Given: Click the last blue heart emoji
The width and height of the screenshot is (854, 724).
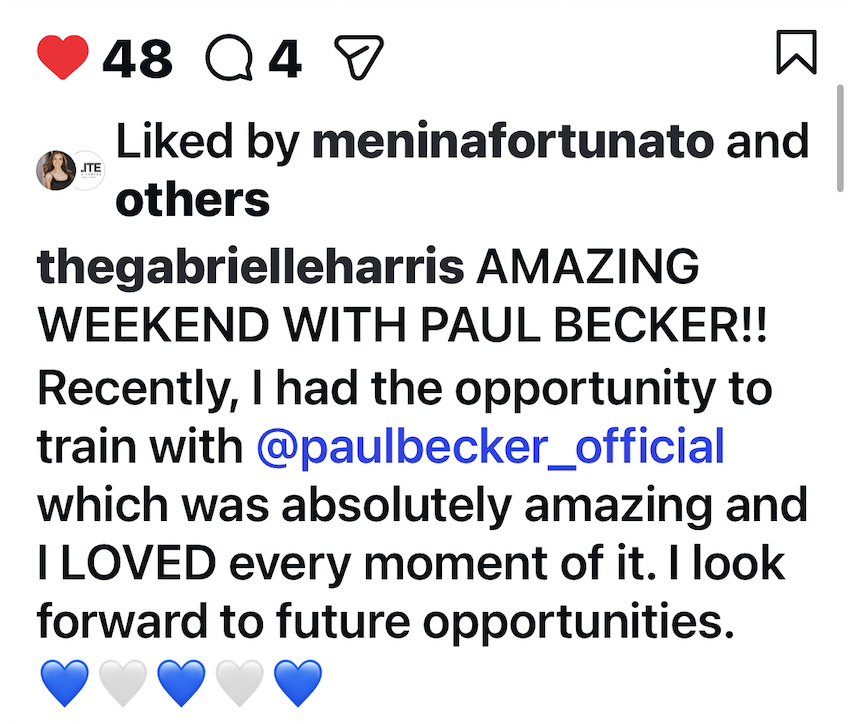Looking at the screenshot, I should click(x=297, y=685).
